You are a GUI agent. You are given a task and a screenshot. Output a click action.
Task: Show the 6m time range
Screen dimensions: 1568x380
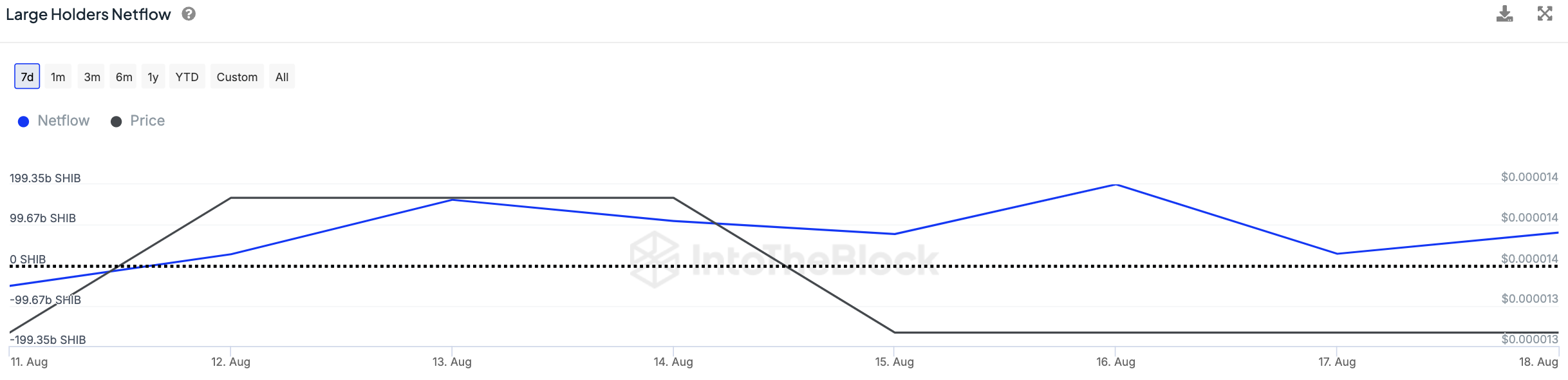[x=124, y=77]
